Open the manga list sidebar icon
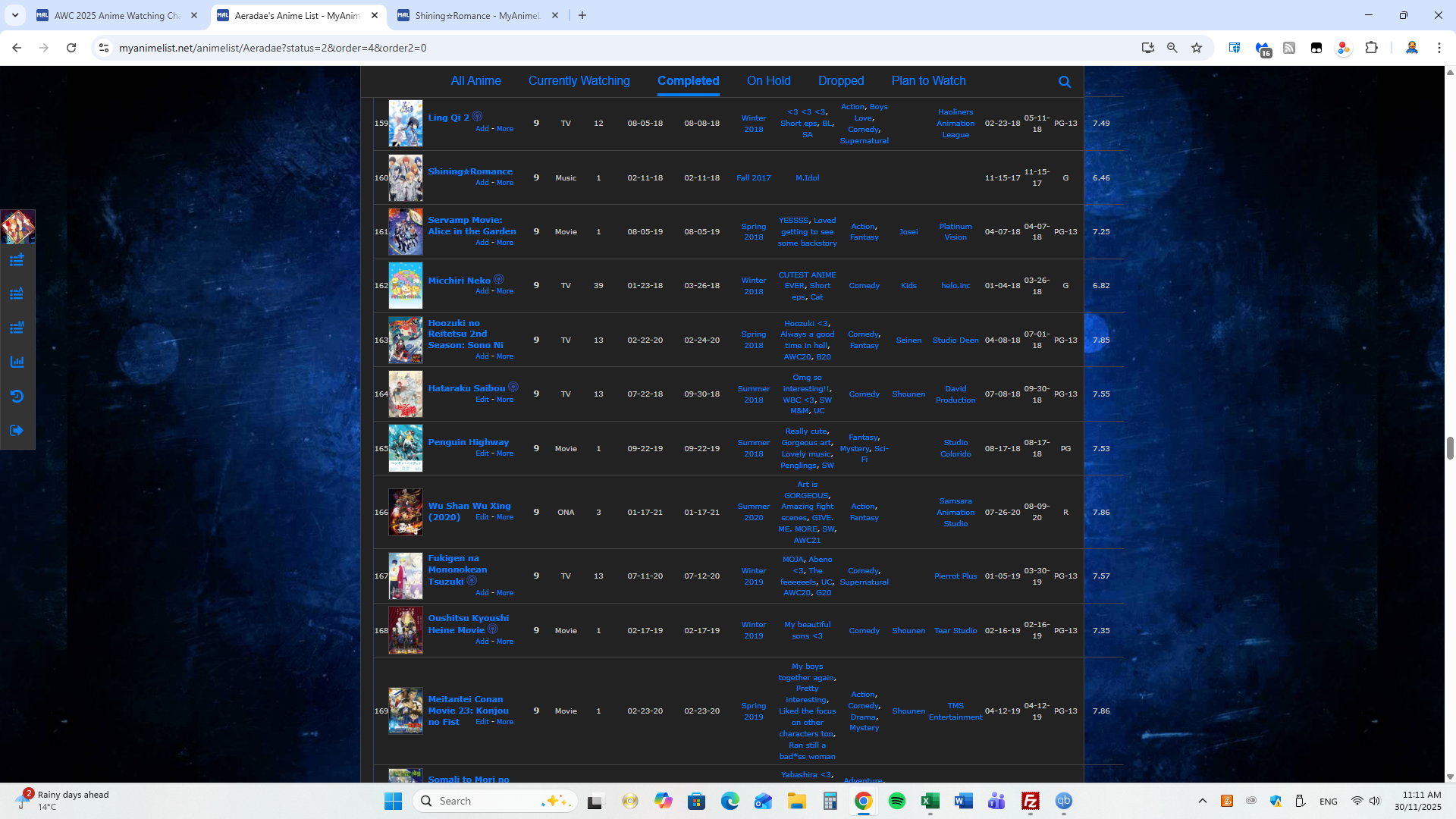This screenshot has height=819, width=1456. 17,328
